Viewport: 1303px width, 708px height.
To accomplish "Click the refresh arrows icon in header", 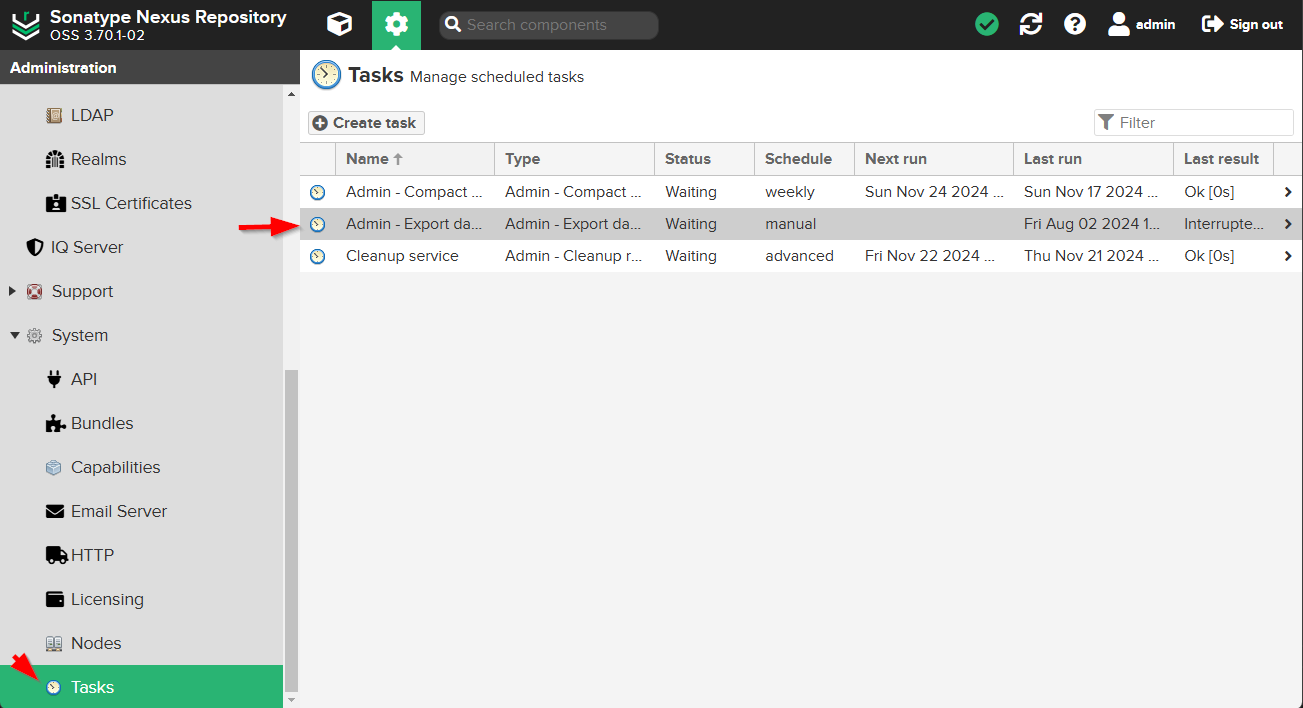I will 1031,25.
